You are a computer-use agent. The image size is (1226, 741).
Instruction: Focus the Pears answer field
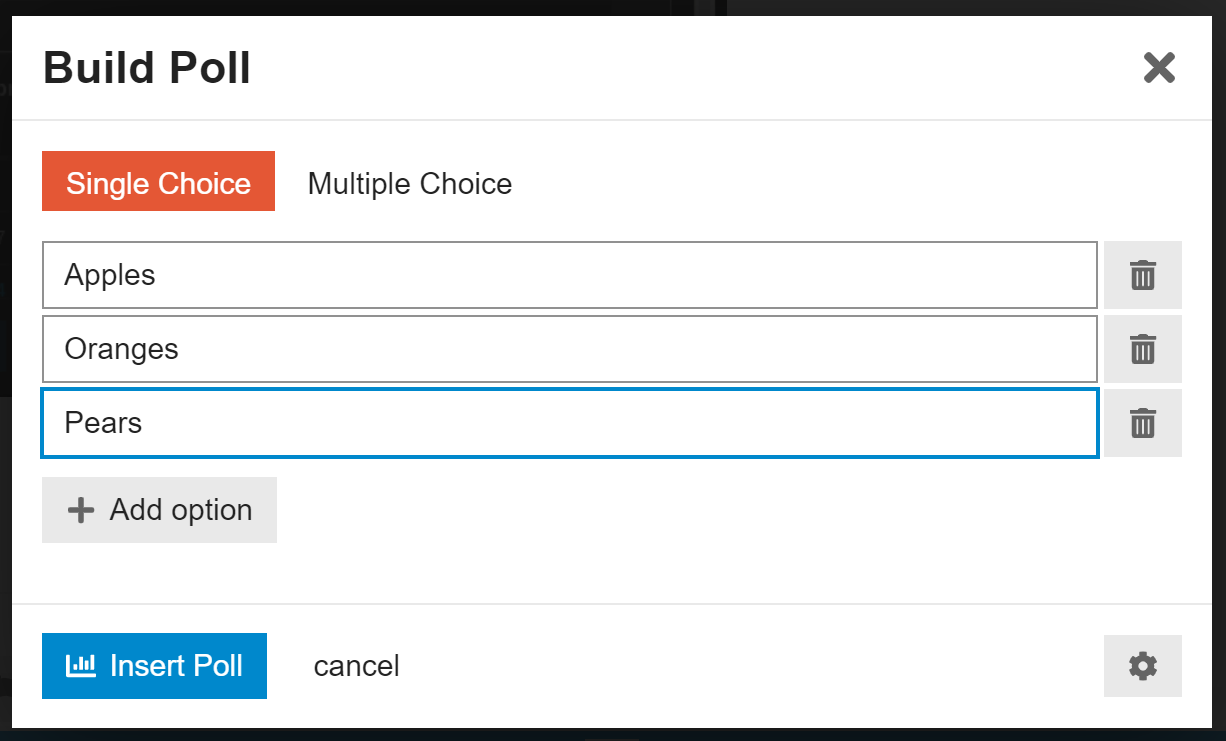tap(400, 422)
